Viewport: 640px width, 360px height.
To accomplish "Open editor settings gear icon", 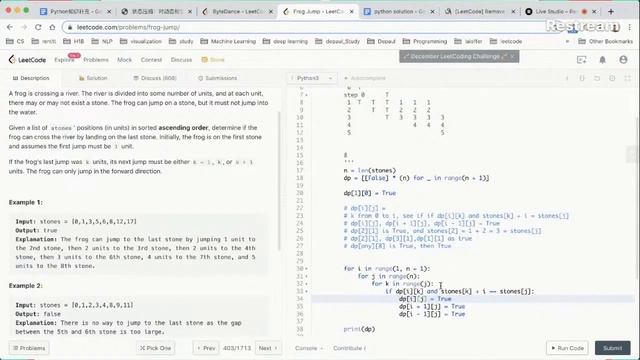I will tap(612, 78).
